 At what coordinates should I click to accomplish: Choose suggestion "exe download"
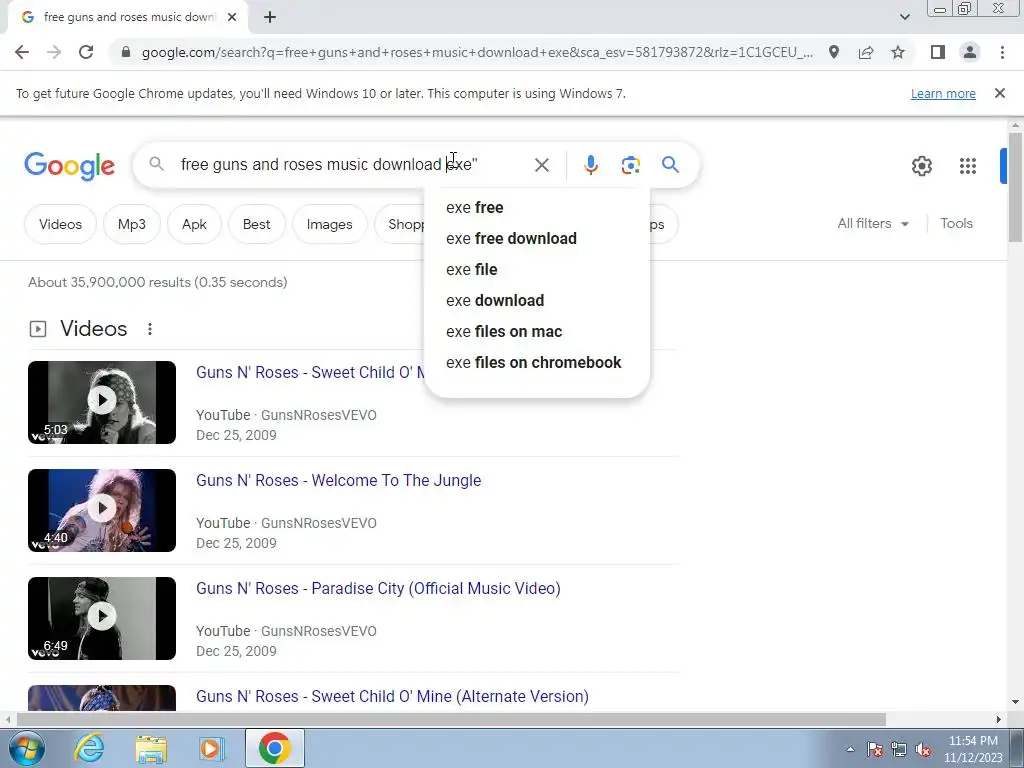point(537,300)
